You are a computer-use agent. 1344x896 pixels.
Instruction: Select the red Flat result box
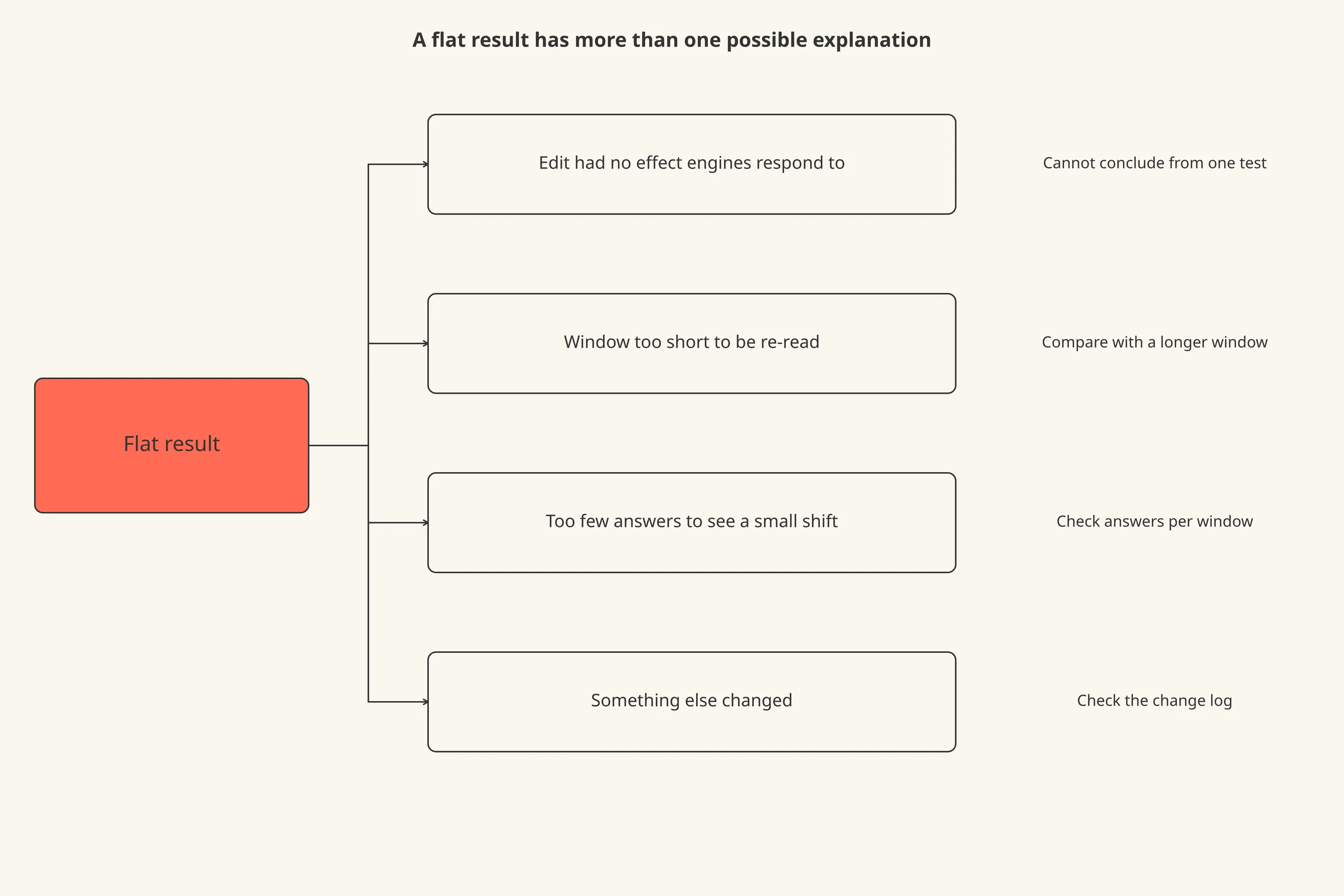click(171, 445)
